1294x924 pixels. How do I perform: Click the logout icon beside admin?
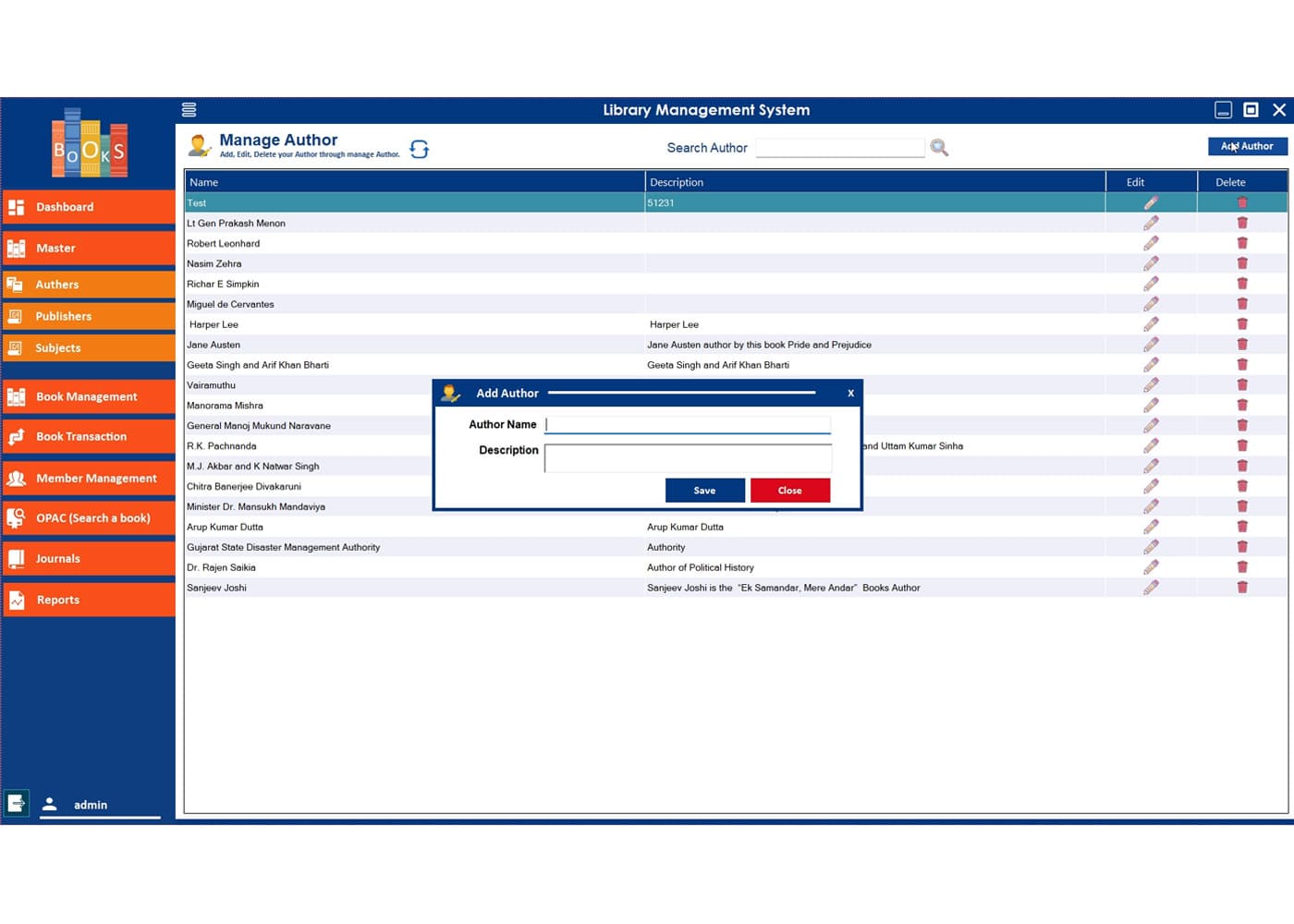(17, 804)
